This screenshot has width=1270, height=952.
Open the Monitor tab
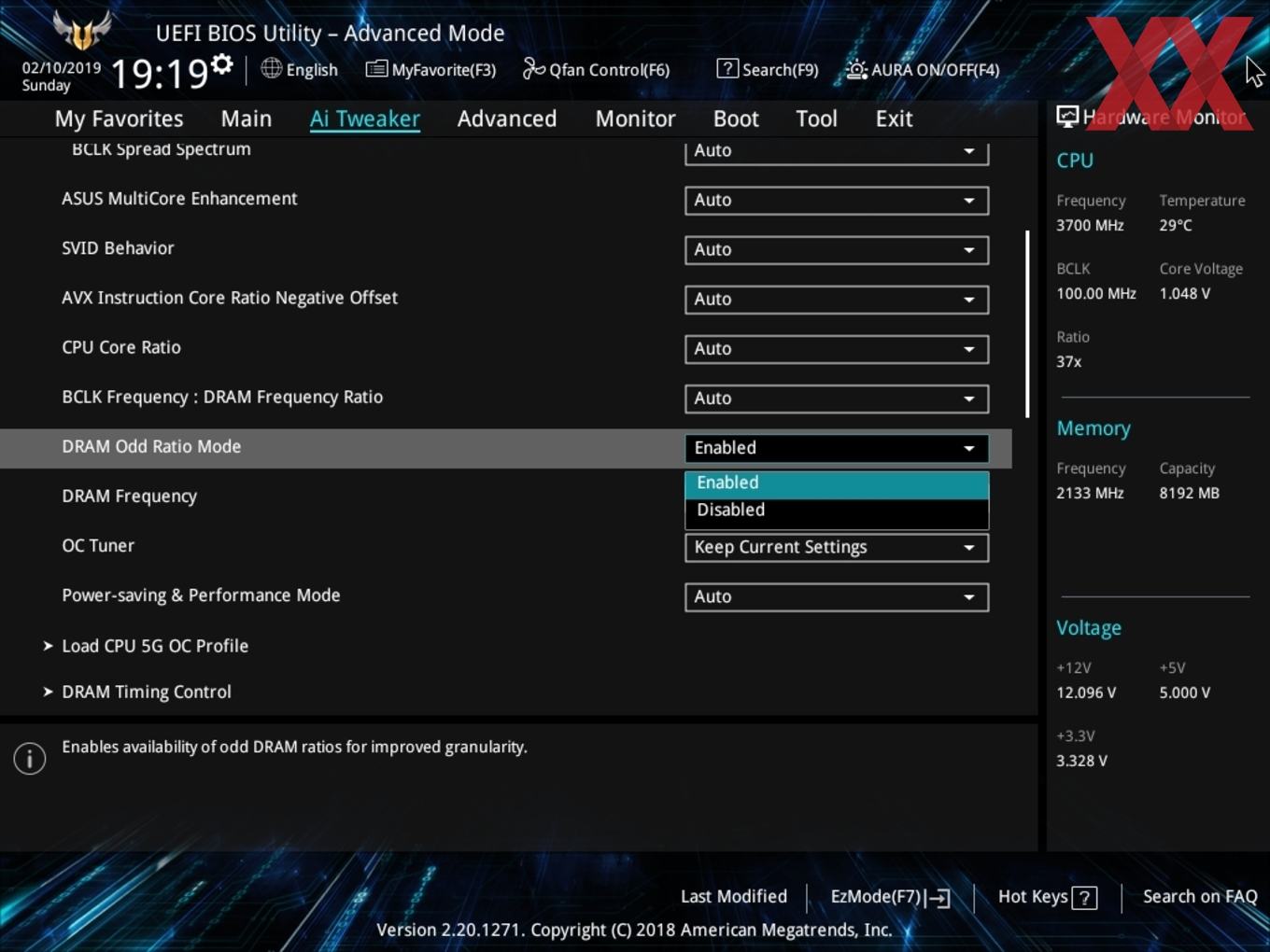[635, 119]
